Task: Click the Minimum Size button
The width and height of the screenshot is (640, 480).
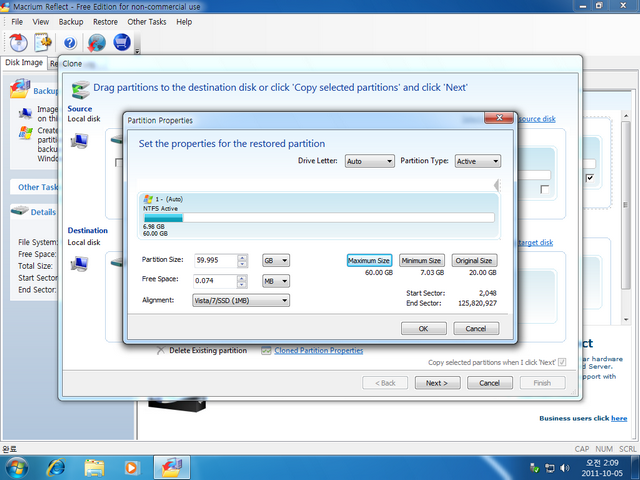Action: [421, 260]
